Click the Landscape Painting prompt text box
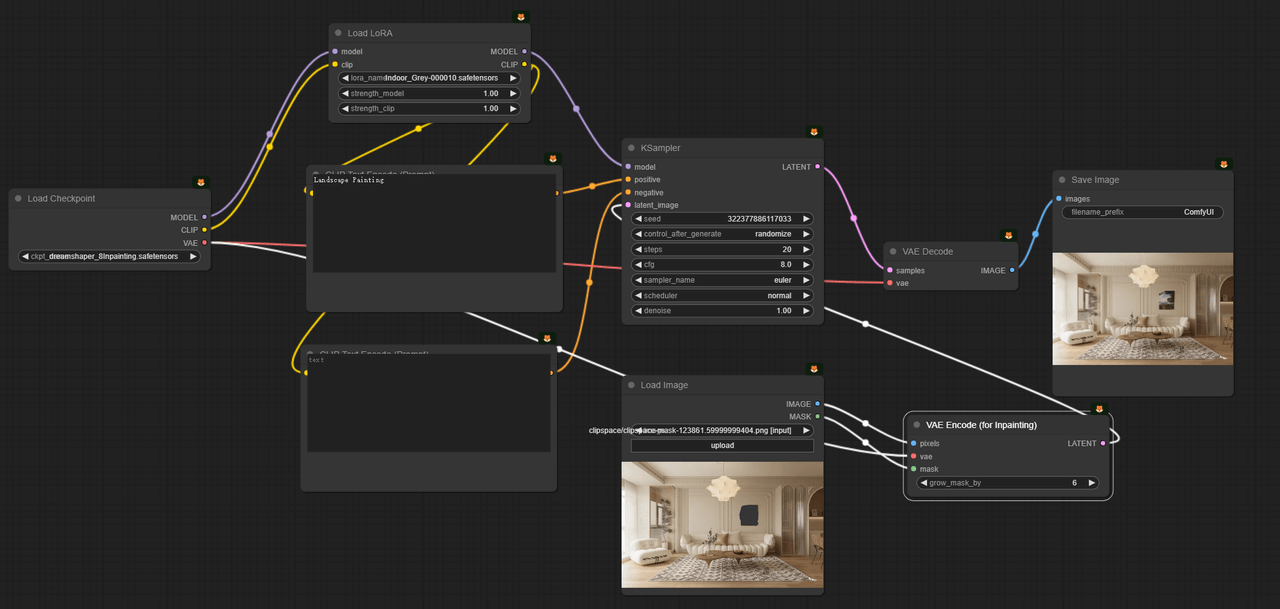 pyautogui.click(x=434, y=223)
